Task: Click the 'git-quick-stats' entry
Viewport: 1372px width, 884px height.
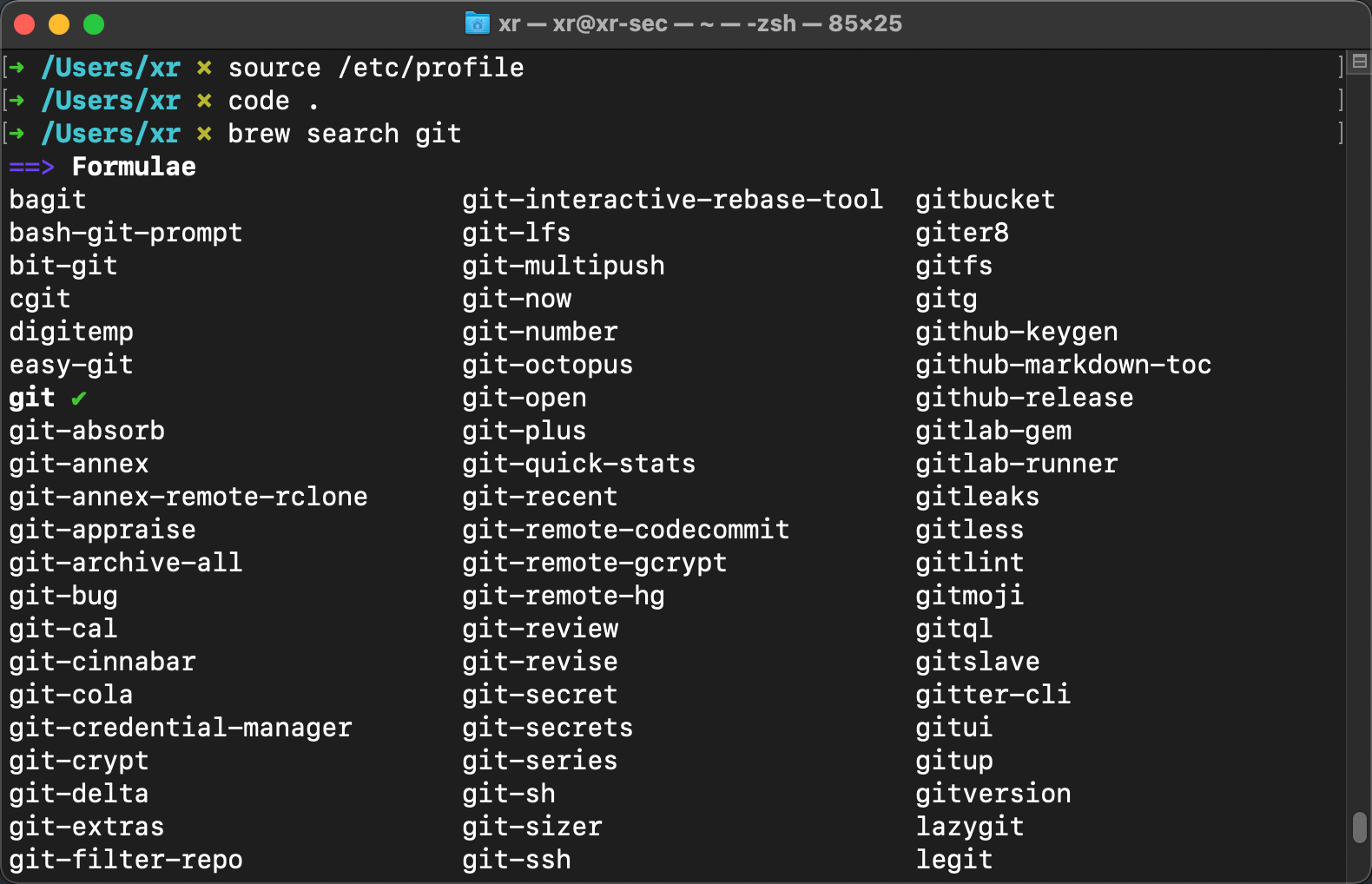Action: tap(579, 464)
